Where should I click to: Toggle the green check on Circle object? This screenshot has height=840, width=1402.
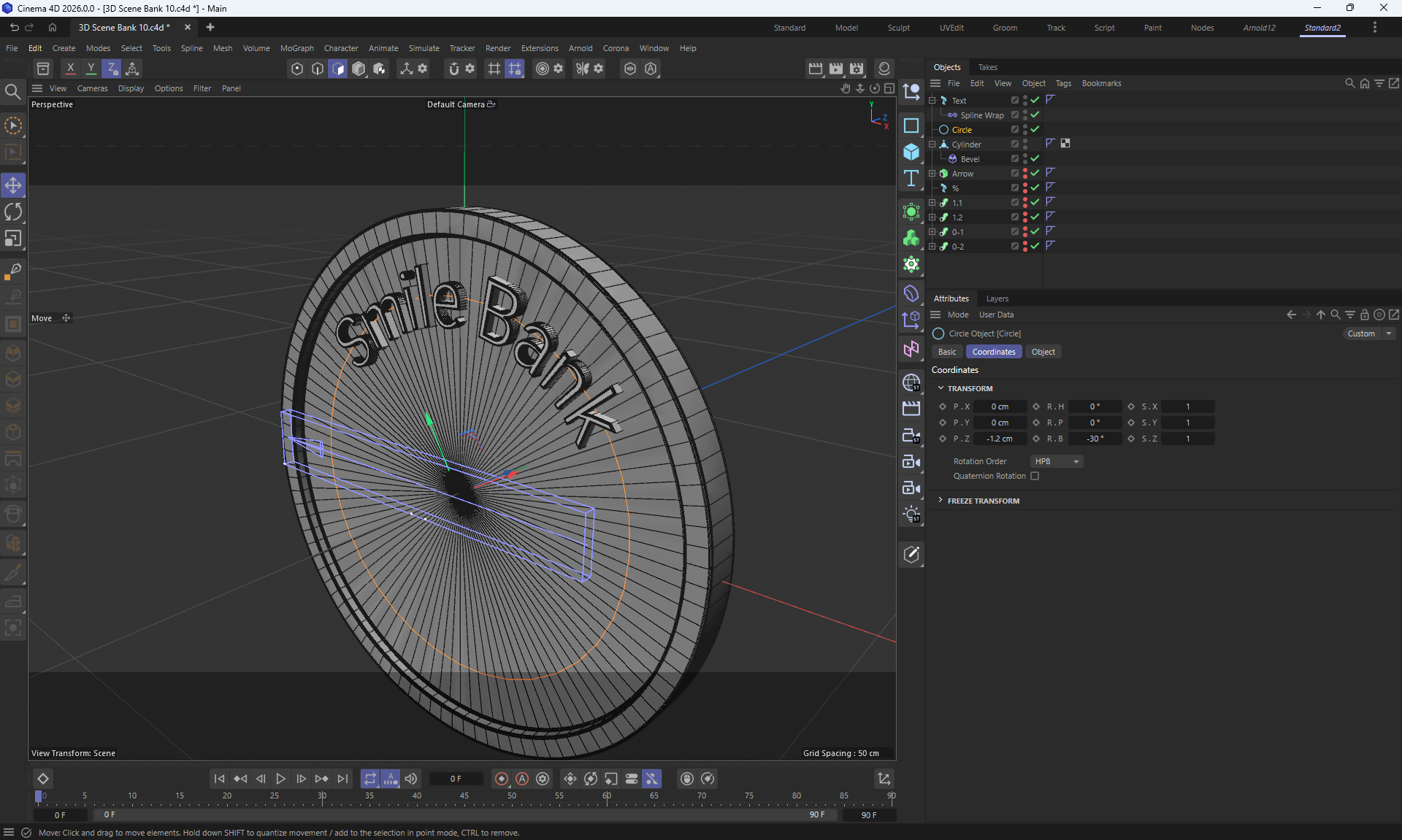[1035, 129]
